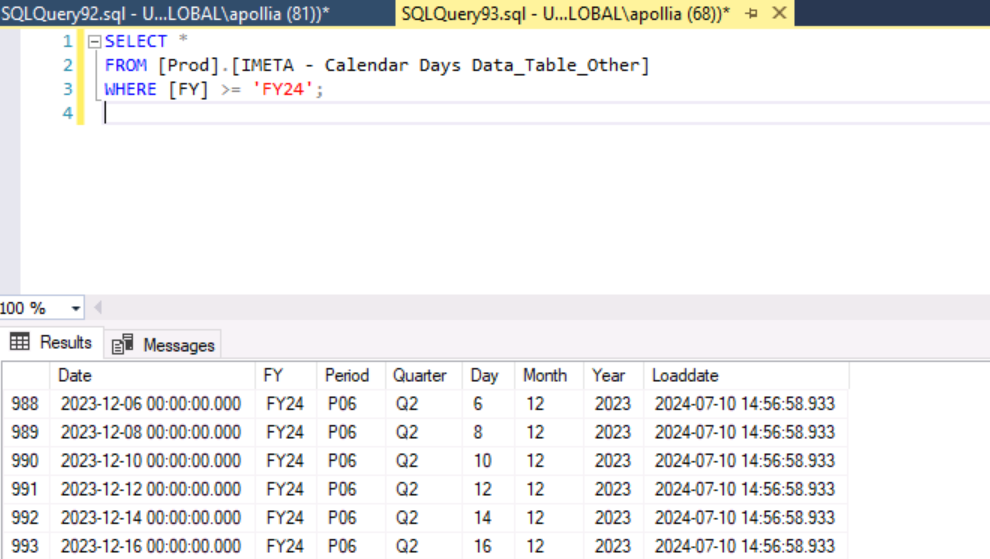Select row 988 by its row number
This screenshot has height=559, width=990.
click(x=26, y=404)
